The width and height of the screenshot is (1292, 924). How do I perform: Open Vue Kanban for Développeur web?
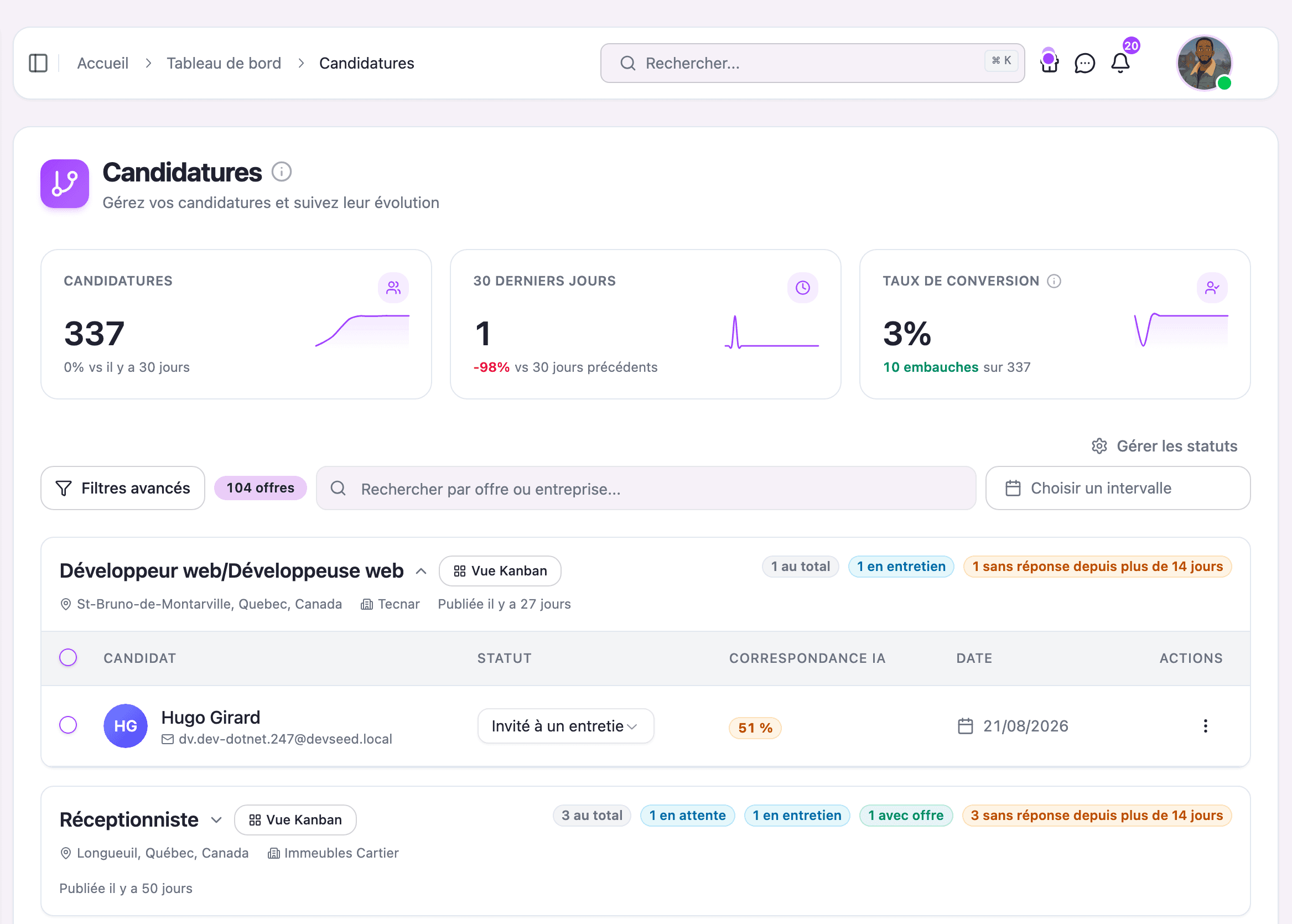pyautogui.click(x=500, y=571)
